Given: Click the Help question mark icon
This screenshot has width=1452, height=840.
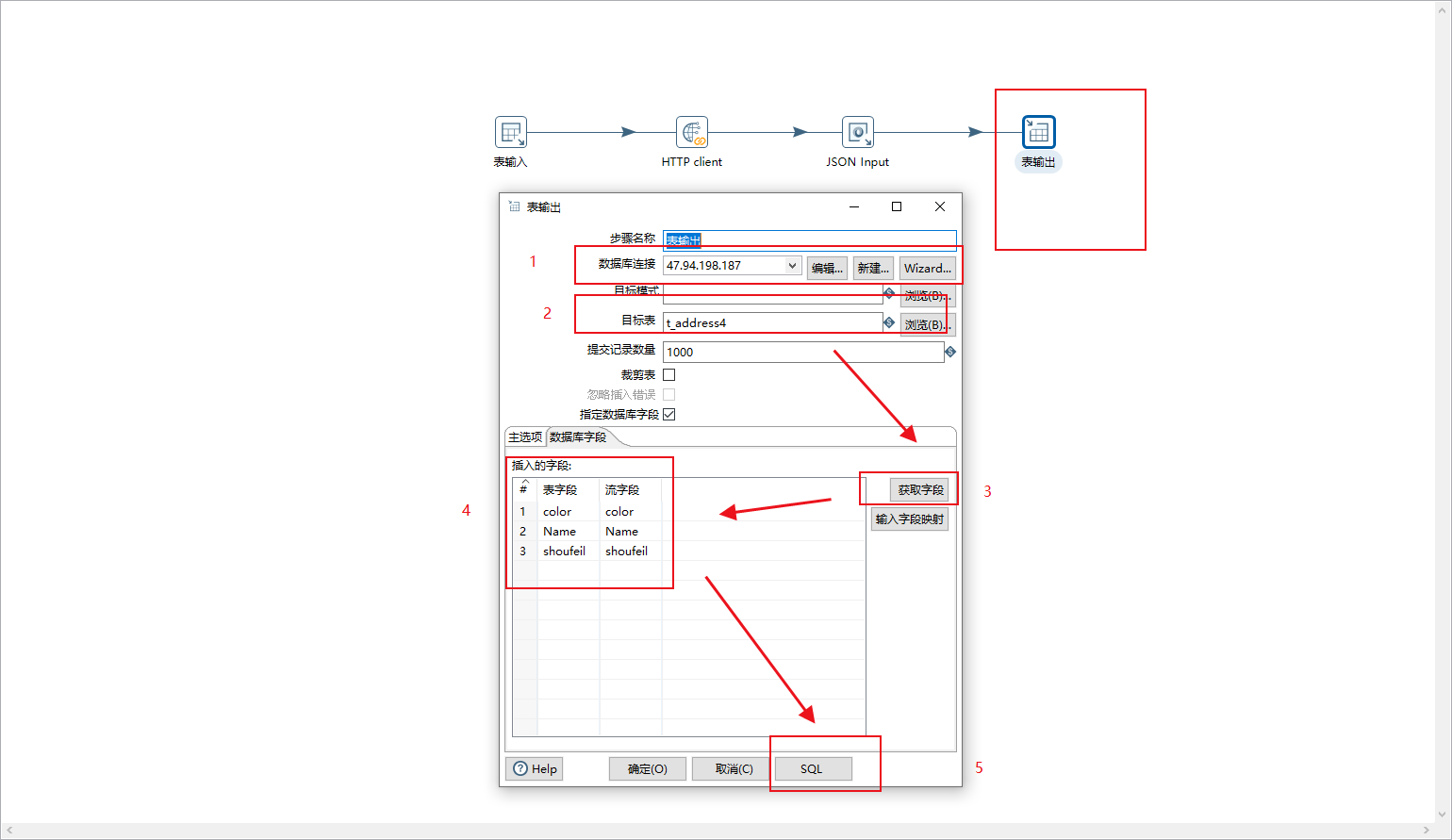Looking at the screenshot, I should 520,768.
